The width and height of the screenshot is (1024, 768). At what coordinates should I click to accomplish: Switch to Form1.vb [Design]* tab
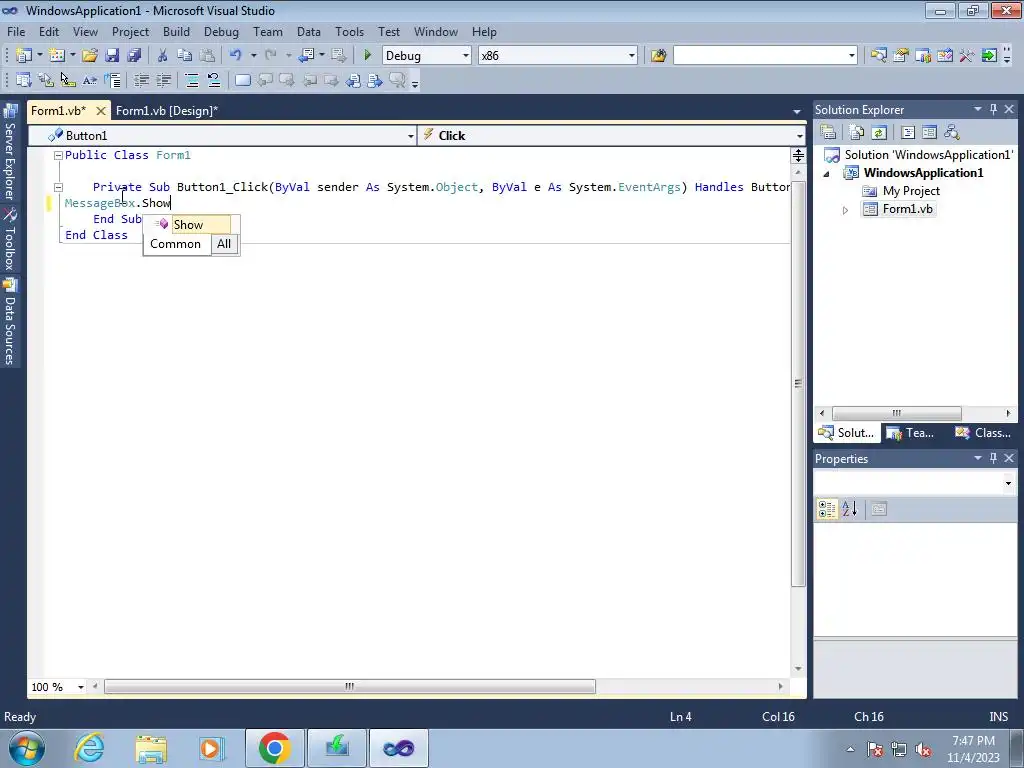point(167,110)
